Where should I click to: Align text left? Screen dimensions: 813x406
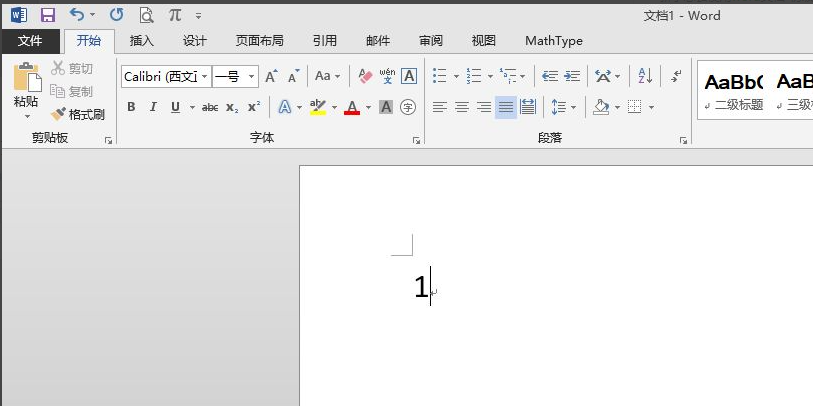pyautogui.click(x=440, y=107)
